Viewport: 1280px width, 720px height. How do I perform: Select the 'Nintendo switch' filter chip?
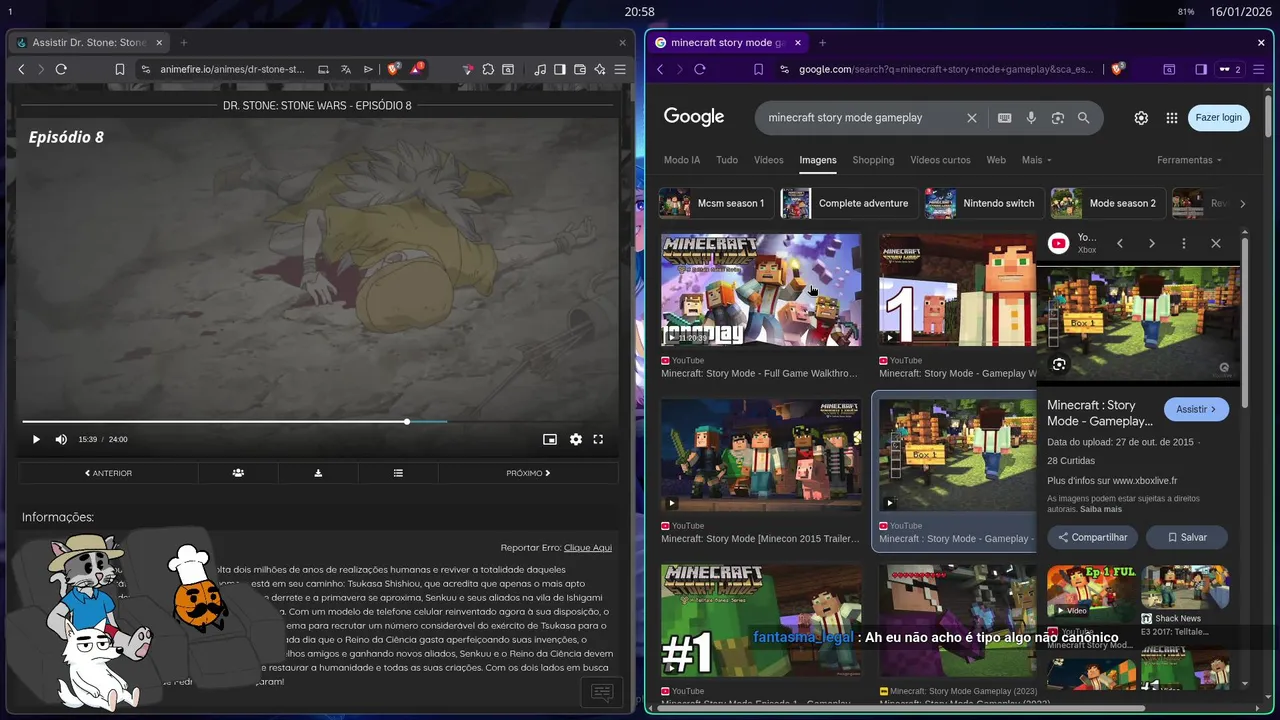[984, 203]
